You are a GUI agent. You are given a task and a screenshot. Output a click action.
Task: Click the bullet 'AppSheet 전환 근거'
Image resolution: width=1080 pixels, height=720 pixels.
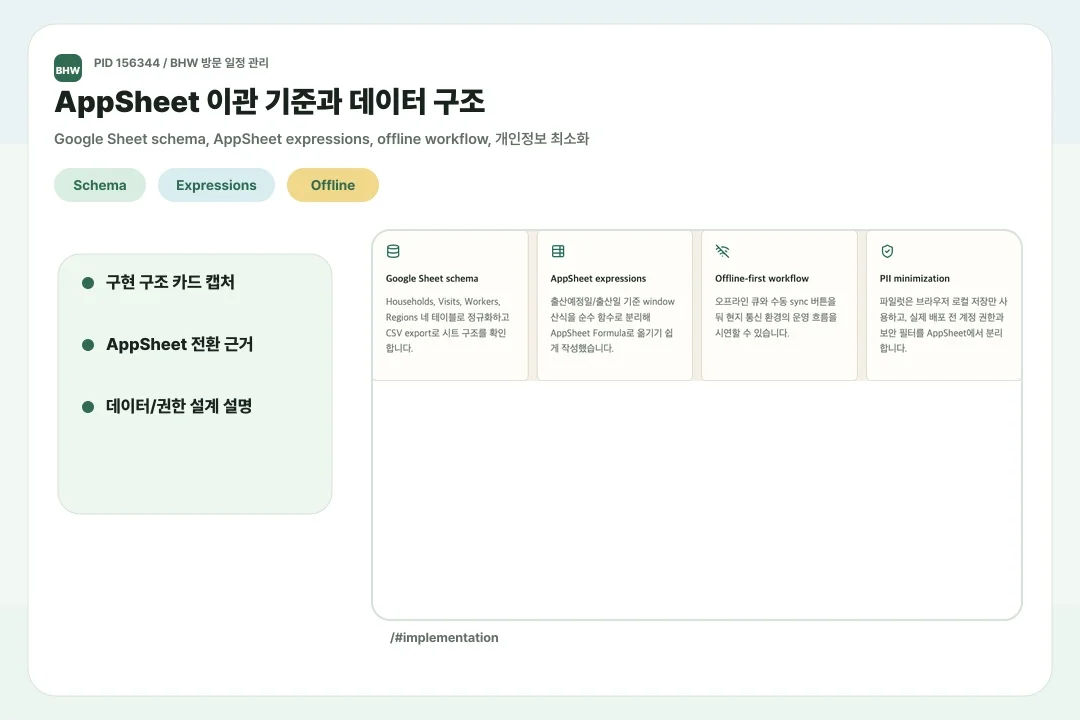pyautogui.click(x=180, y=344)
